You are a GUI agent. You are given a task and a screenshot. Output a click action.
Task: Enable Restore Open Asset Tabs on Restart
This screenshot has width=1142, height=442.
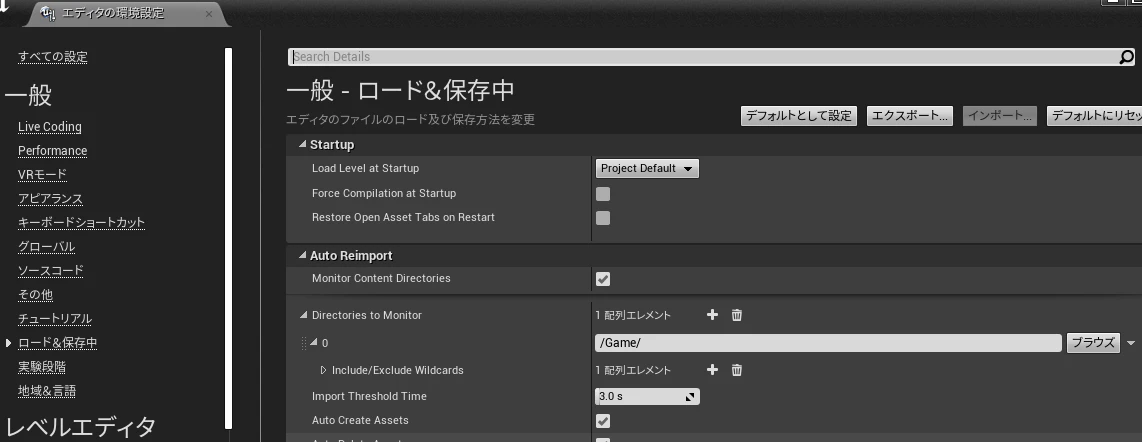coord(603,218)
